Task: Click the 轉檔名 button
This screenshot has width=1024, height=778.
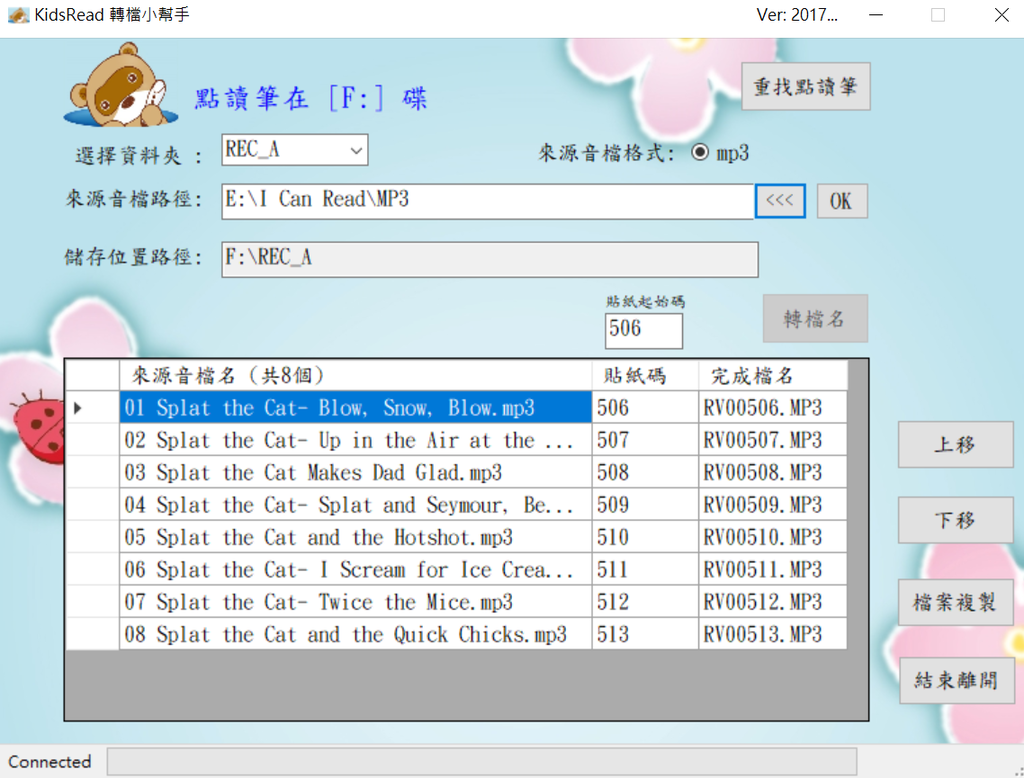Action: coord(815,318)
